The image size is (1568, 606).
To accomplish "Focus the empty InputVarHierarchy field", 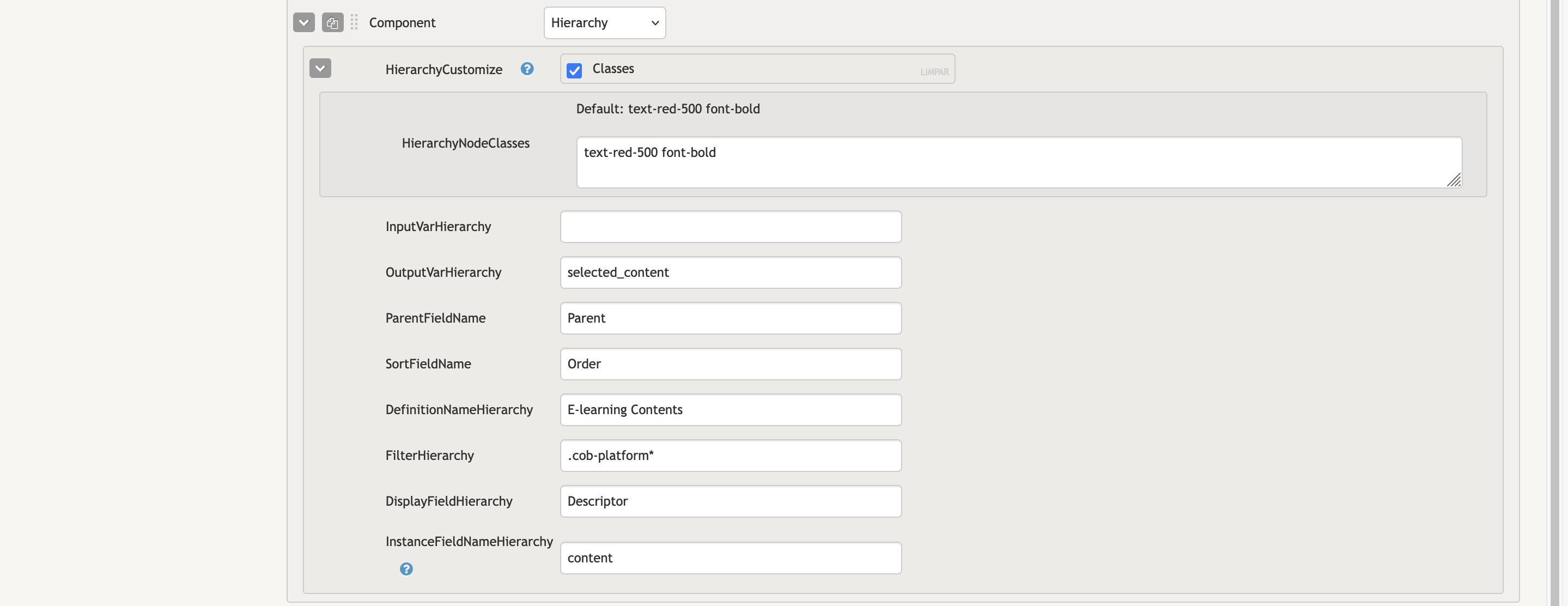I will [x=731, y=227].
